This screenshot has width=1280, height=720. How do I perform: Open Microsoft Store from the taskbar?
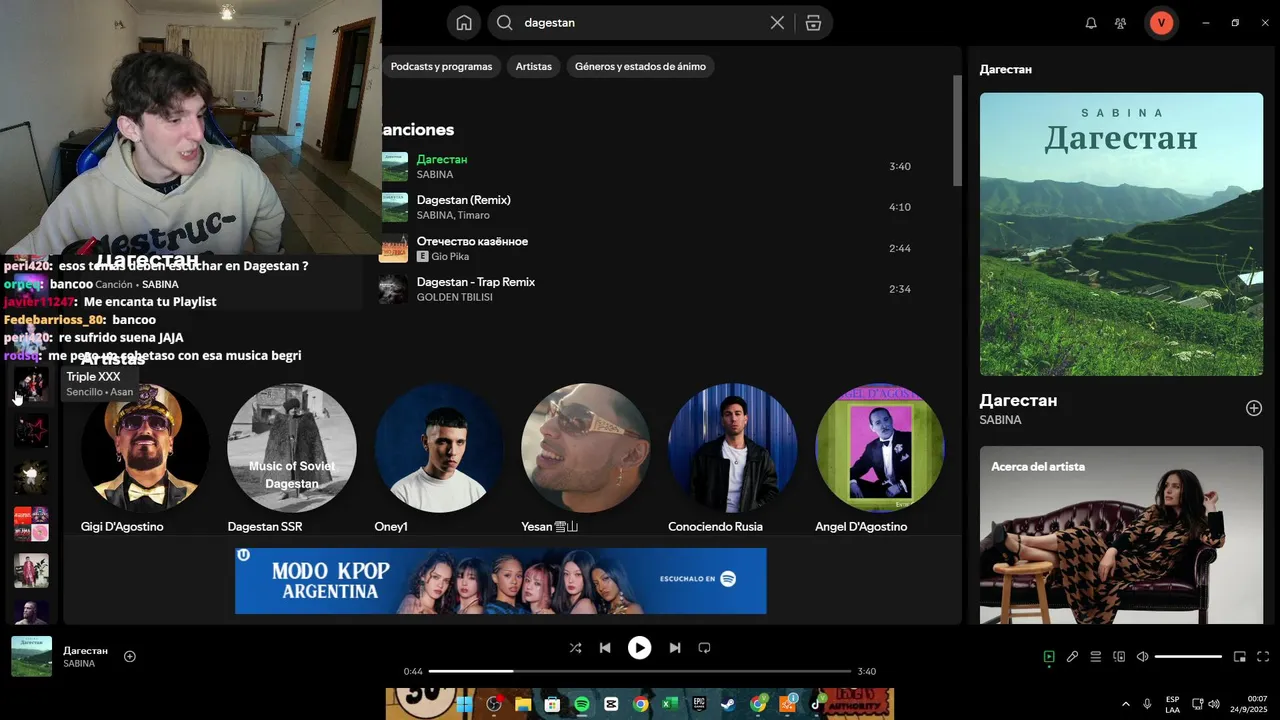552,704
